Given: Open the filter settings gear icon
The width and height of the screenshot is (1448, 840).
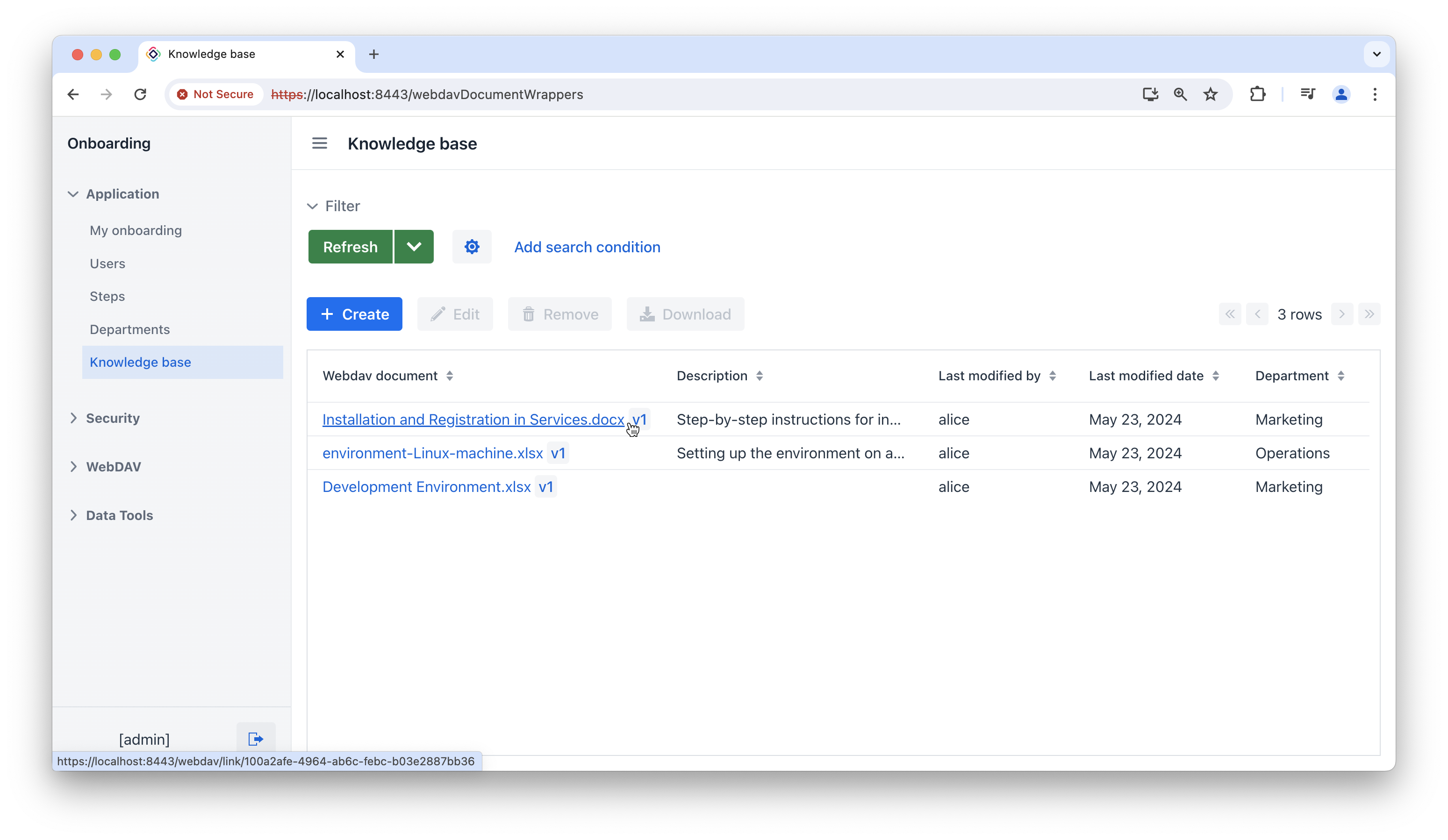Looking at the screenshot, I should tap(471, 246).
